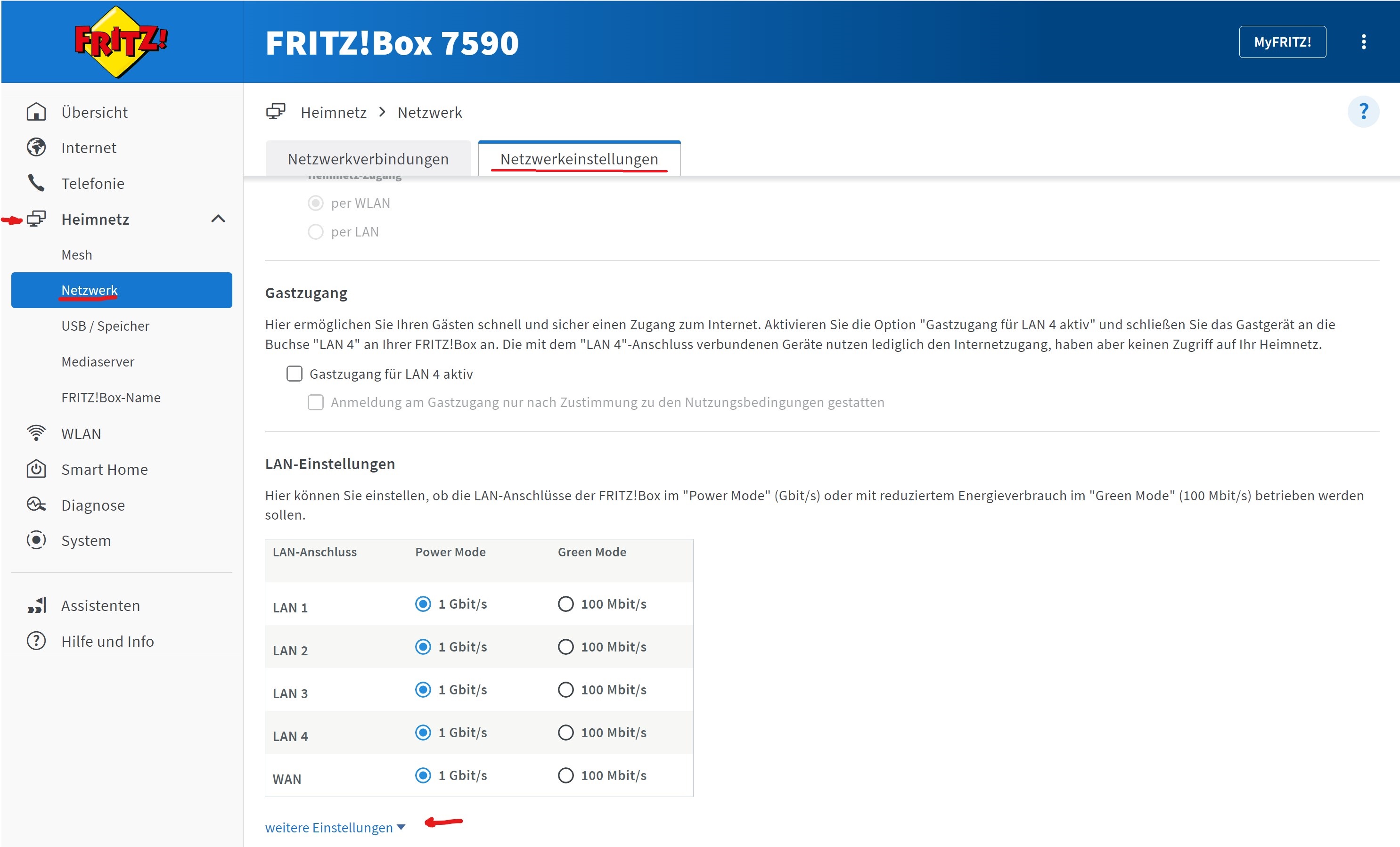1400x847 pixels.
Task: Click the Diagnose pulse icon
Action: tap(36, 505)
